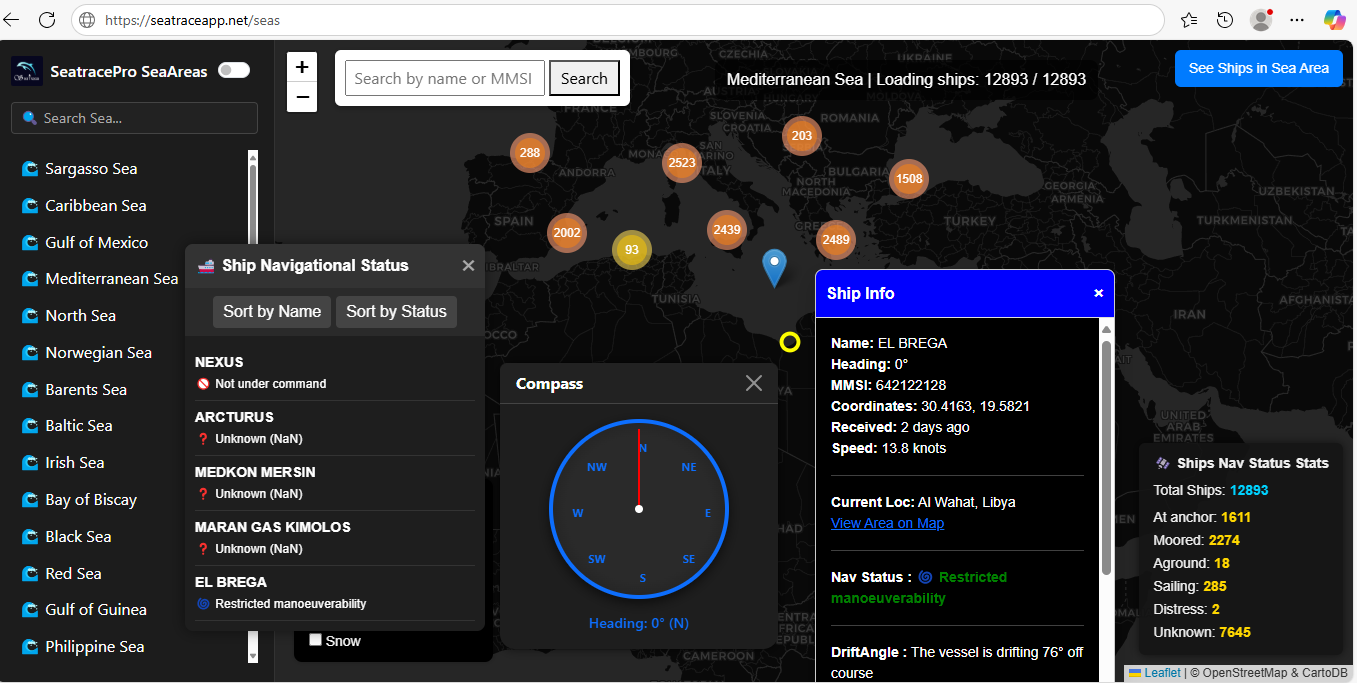Image resolution: width=1357 pixels, height=683 pixels.
Task: Click See Ships in Sea Area button
Action: pyautogui.click(x=1258, y=68)
